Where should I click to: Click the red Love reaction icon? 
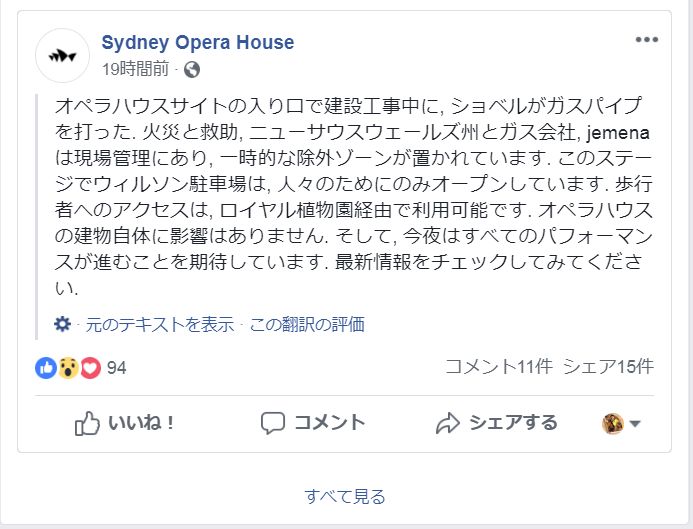click(x=90, y=367)
